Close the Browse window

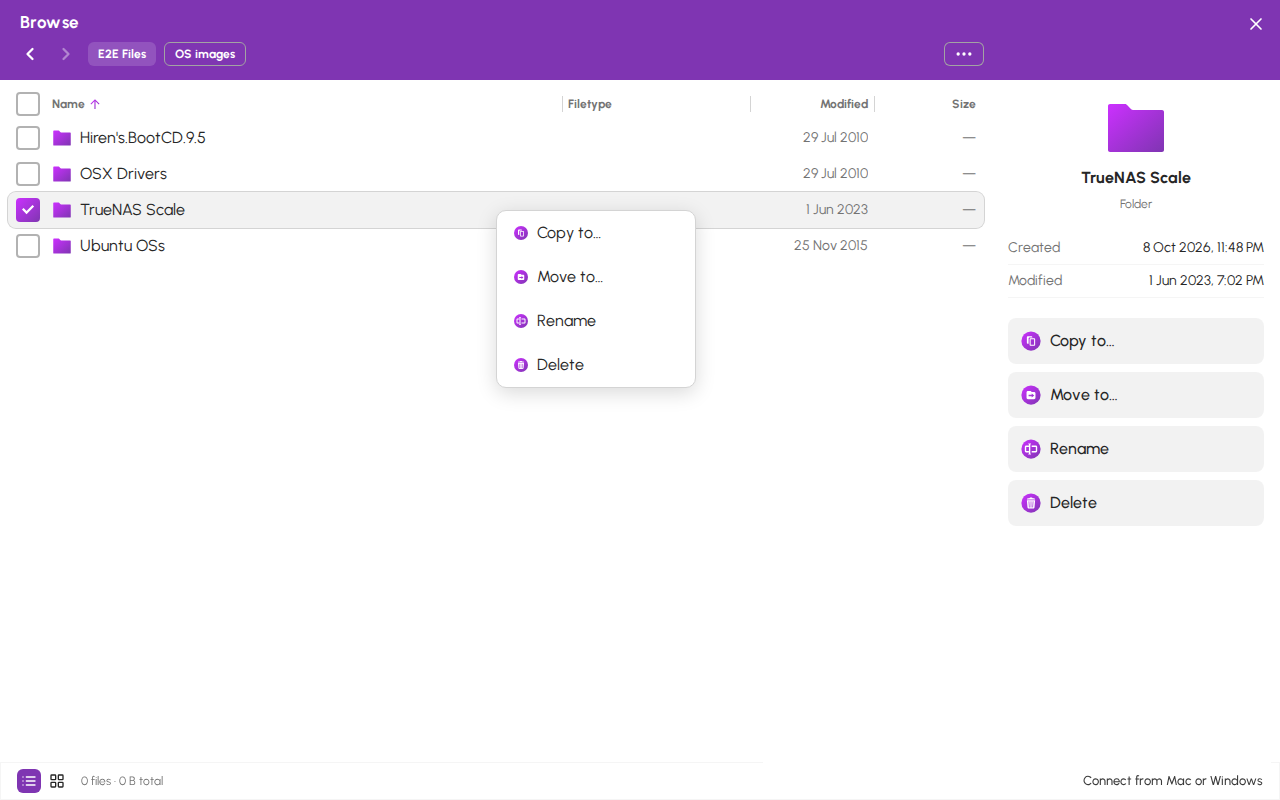[1256, 24]
